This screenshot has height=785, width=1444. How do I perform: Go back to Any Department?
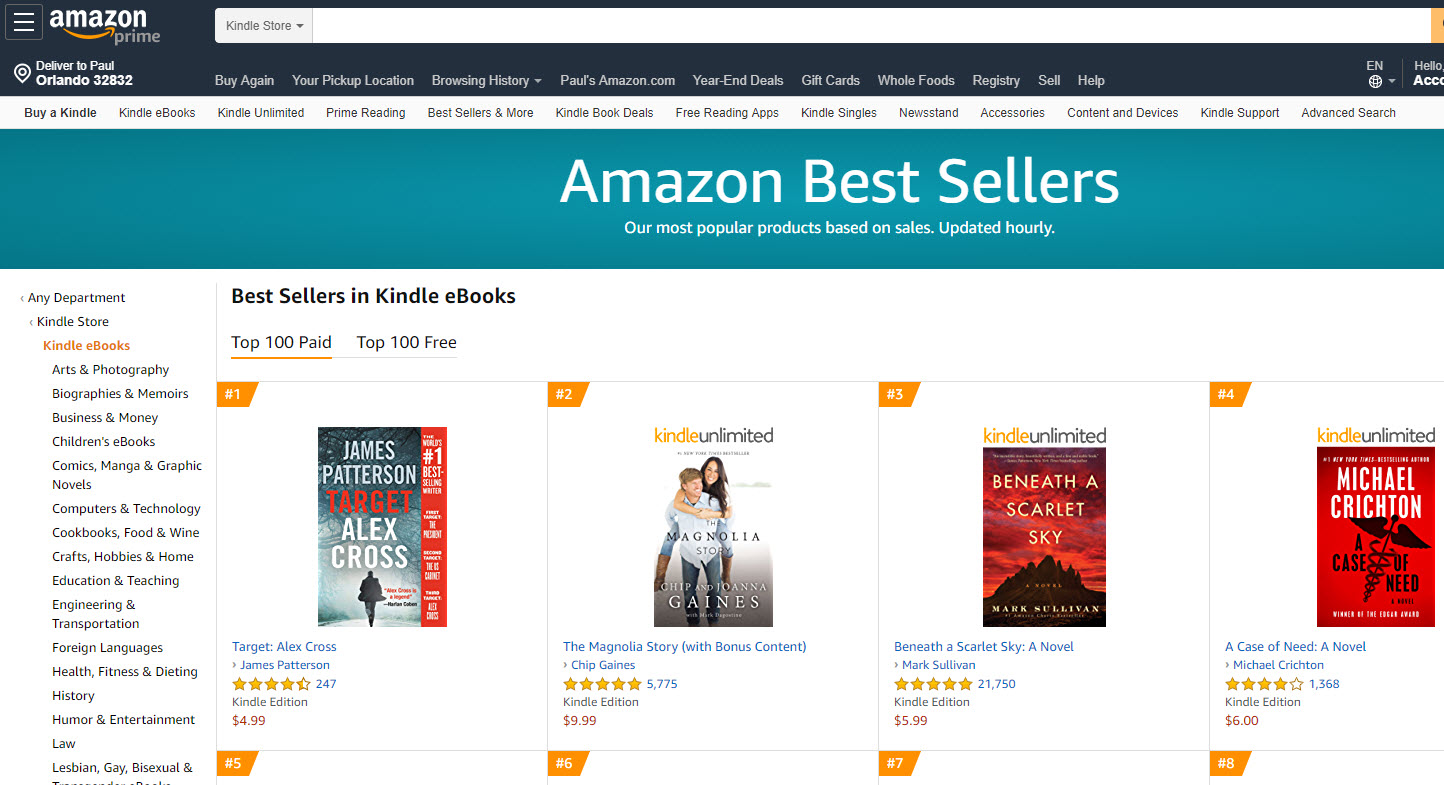[x=76, y=298]
